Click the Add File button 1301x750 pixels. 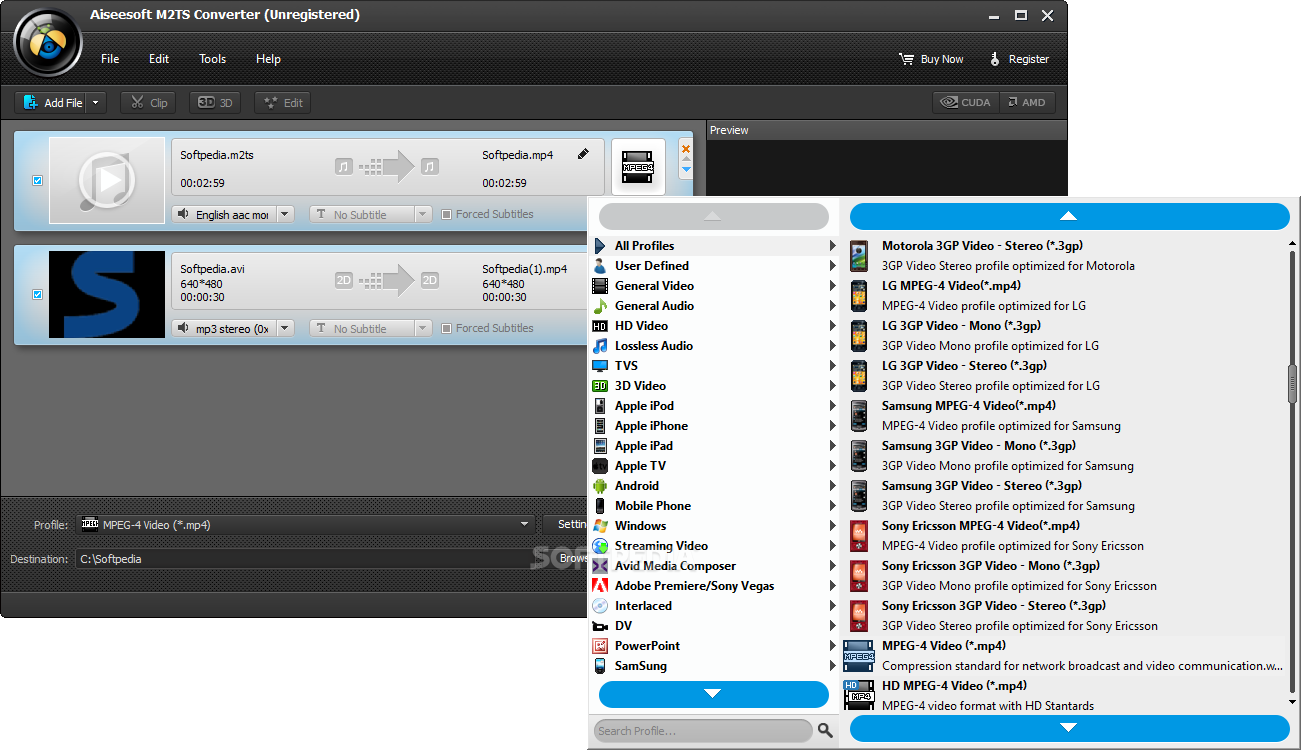tap(51, 102)
